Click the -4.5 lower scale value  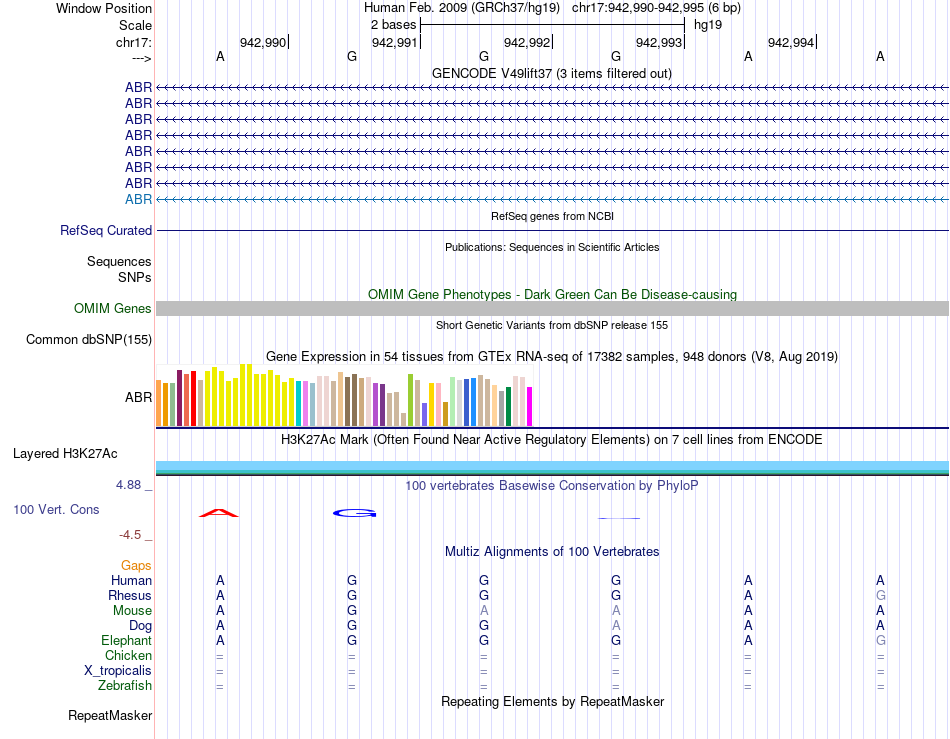click(130, 535)
